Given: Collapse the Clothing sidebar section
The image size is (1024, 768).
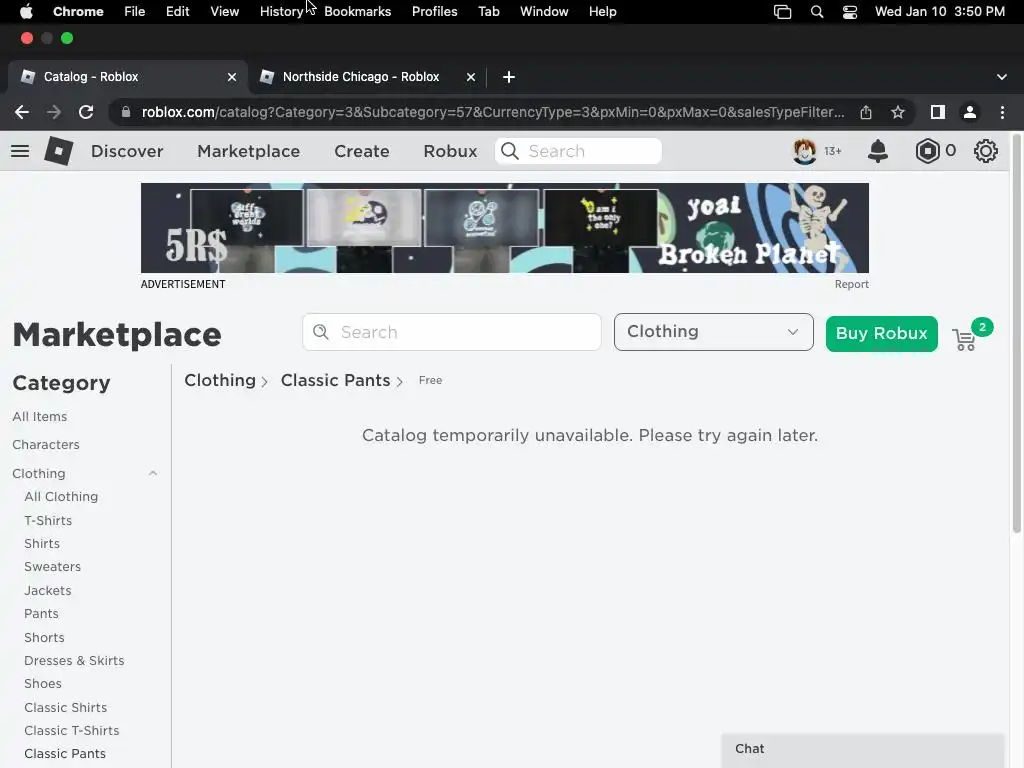Looking at the screenshot, I should pyautogui.click(x=153, y=473).
